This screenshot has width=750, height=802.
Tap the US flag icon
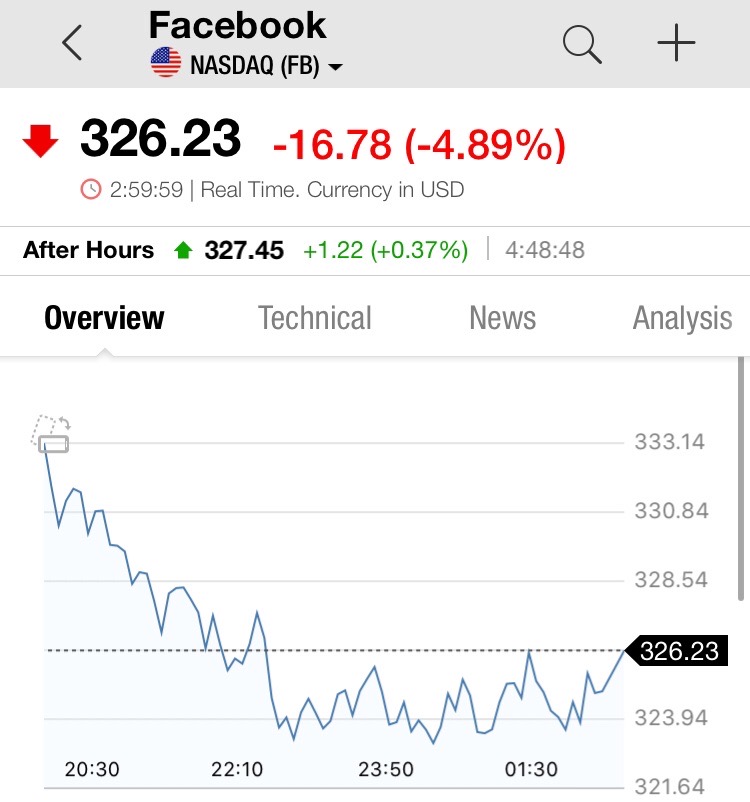click(165, 66)
